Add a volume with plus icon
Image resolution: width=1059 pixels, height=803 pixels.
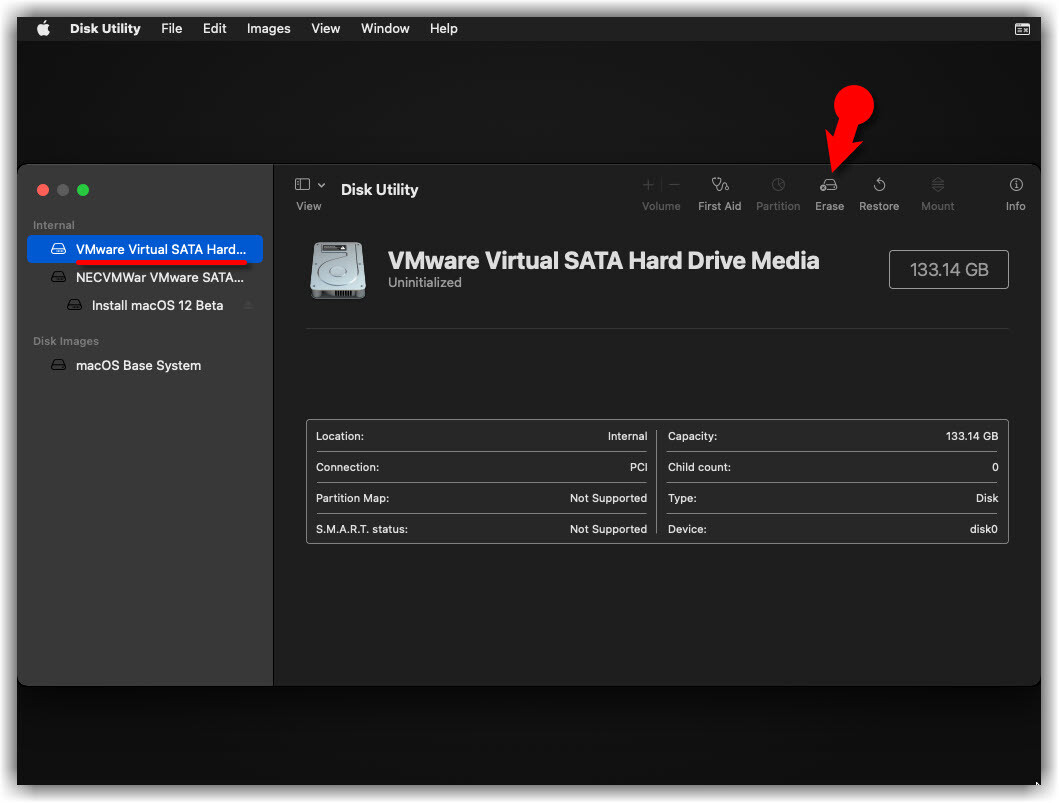pyautogui.click(x=648, y=184)
